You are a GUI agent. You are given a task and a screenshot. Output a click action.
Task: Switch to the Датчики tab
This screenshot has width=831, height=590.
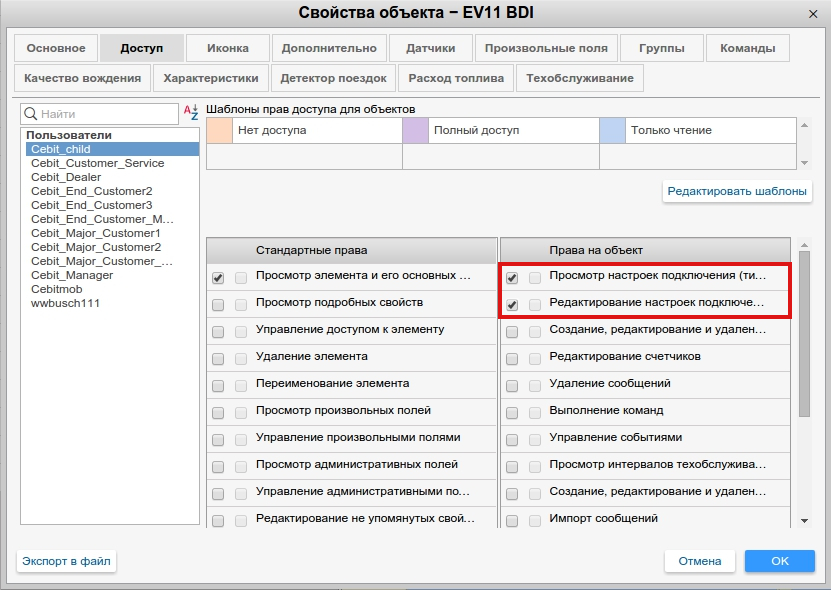(x=430, y=48)
